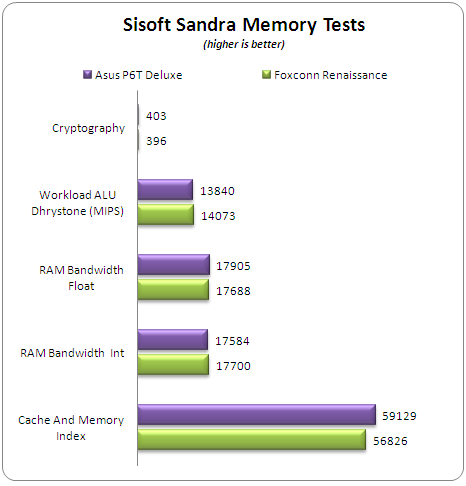Click the chart title Sisoft Sandra Memory Tests

pyautogui.click(x=244, y=25)
